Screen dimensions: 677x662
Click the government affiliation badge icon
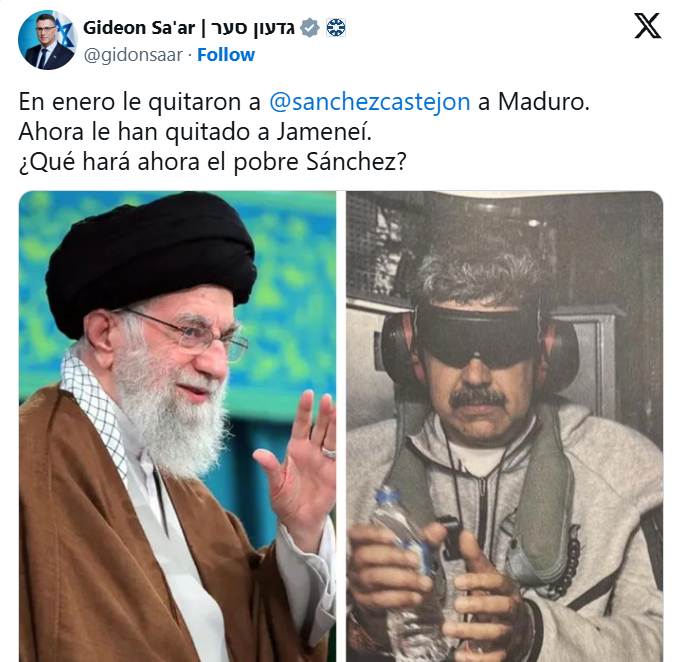coord(336,28)
